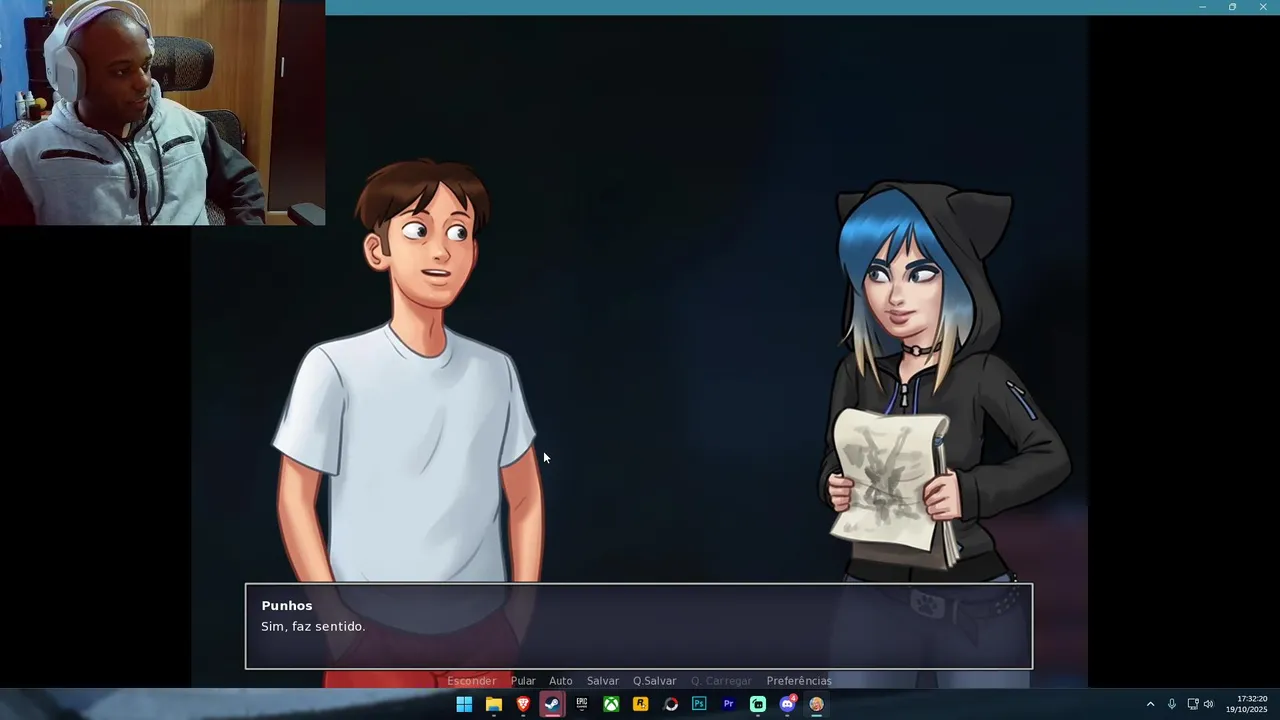The height and width of the screenshot is (720, 1280).
Task: Open File Explorer from taskbar
Action: [x=493, y=704]
